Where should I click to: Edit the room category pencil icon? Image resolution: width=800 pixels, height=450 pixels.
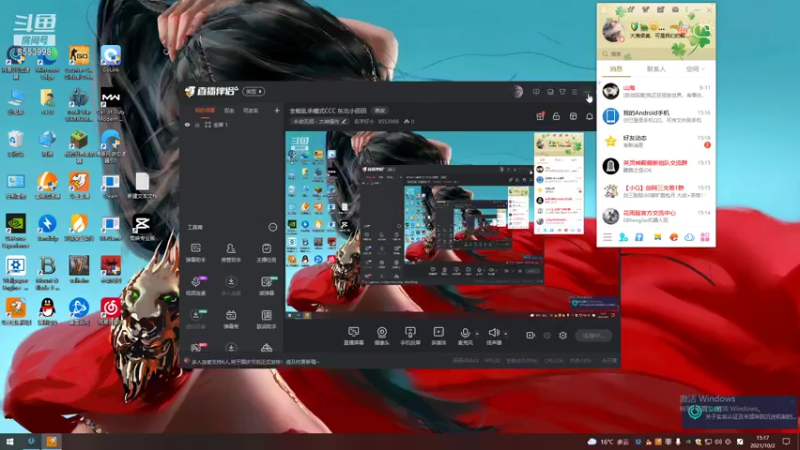pos(344,121)
